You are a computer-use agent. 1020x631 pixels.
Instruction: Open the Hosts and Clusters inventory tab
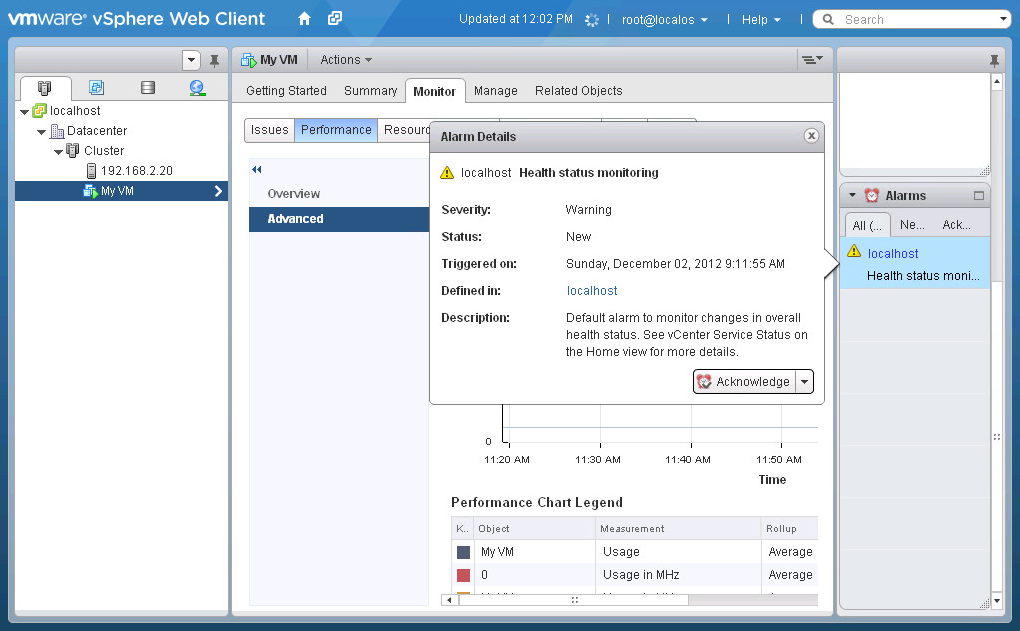(44, 87)
